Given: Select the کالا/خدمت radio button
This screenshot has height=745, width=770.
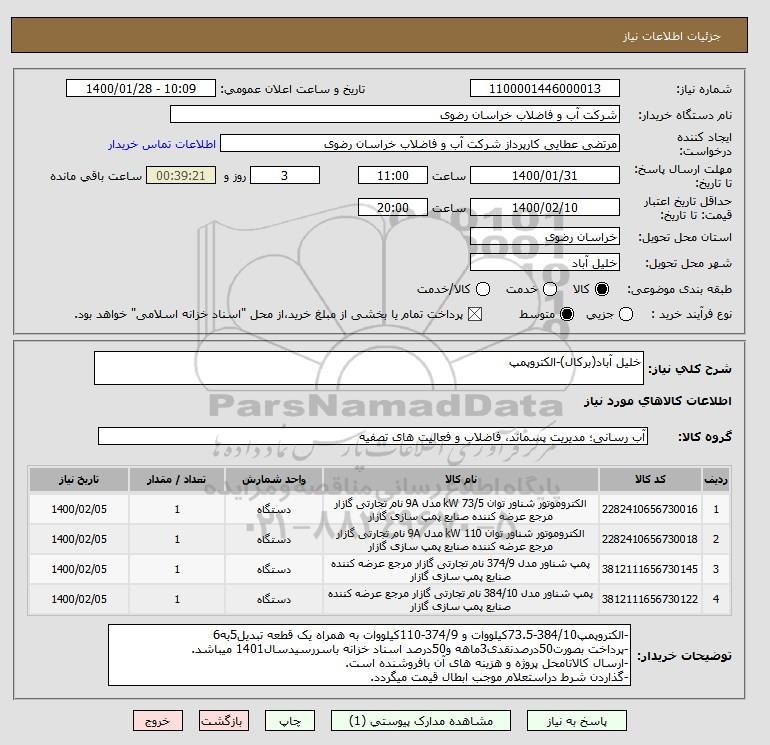Looking at the screenshot, I should (483, 289).
